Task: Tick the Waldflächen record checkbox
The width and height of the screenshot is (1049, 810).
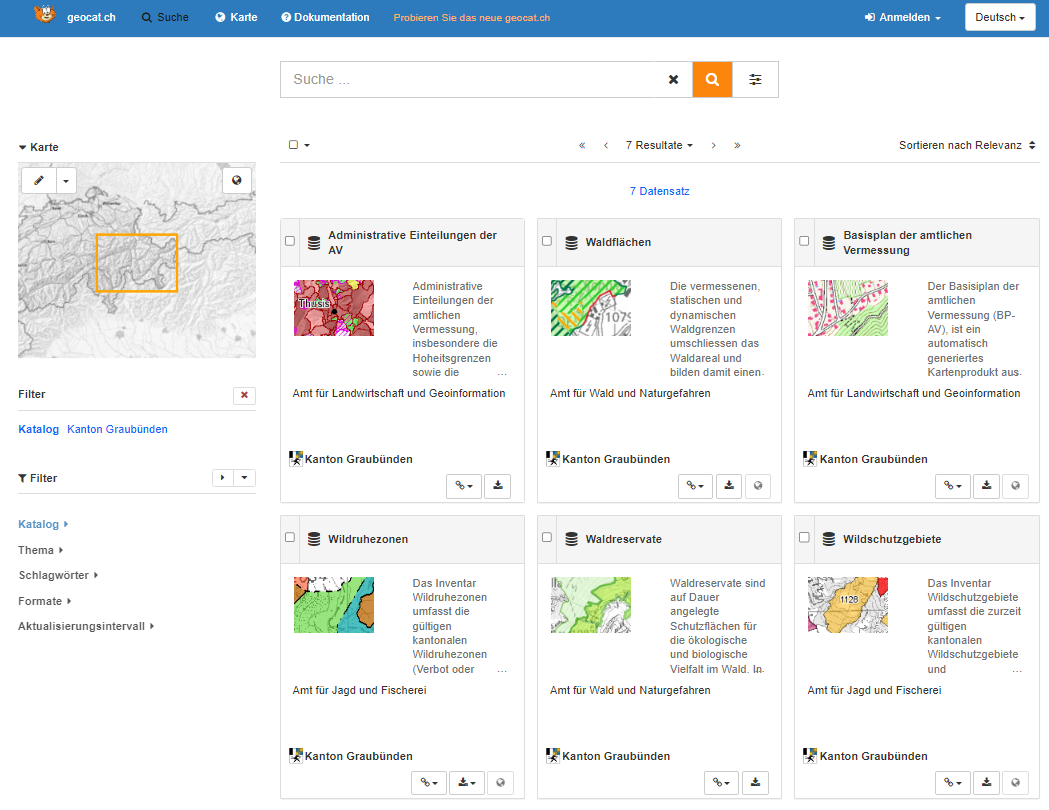Action: 547,241
